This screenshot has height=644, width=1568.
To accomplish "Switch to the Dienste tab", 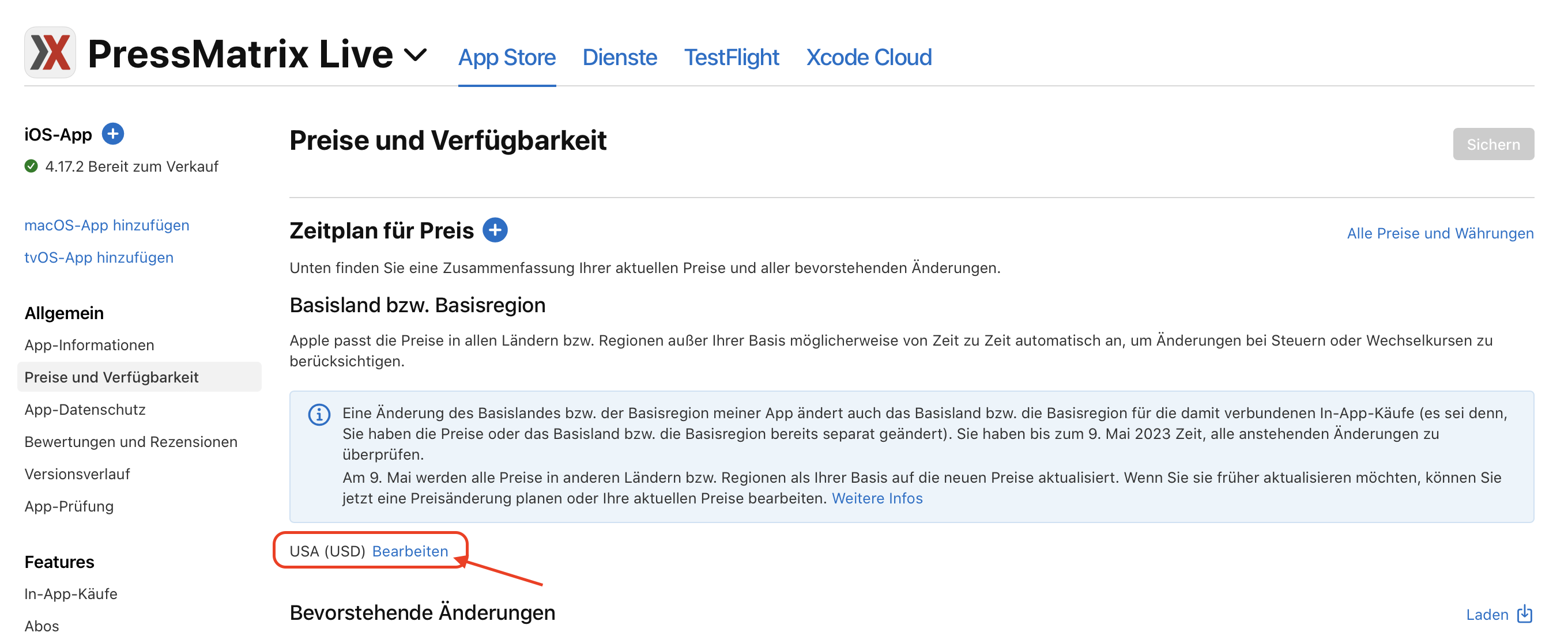I will pos(620,57).
